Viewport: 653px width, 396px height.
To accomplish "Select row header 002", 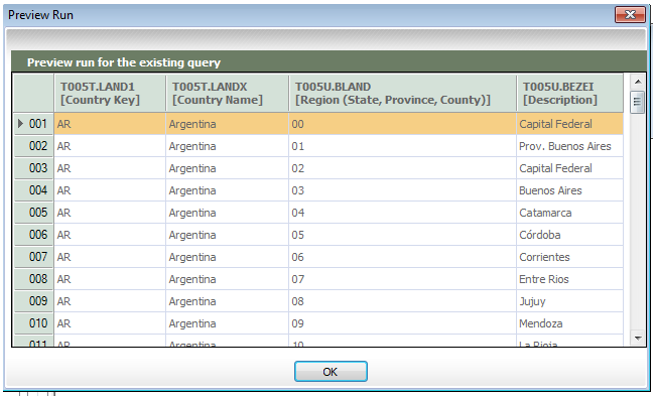I will 34,146.
